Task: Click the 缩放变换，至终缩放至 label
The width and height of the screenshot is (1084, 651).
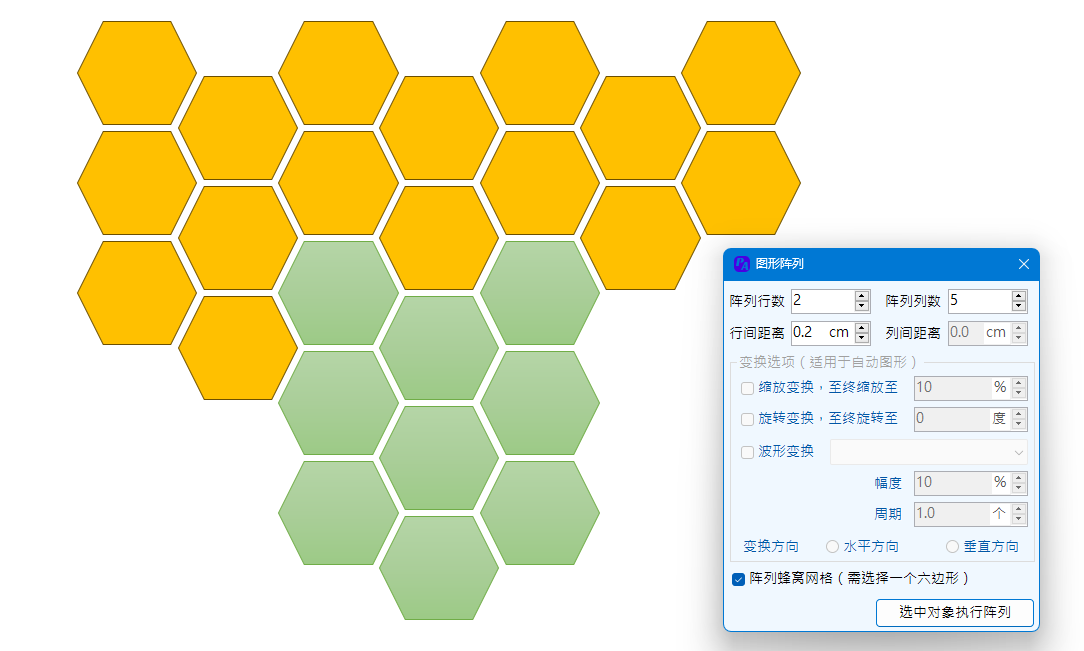Action: pos(828,388)
